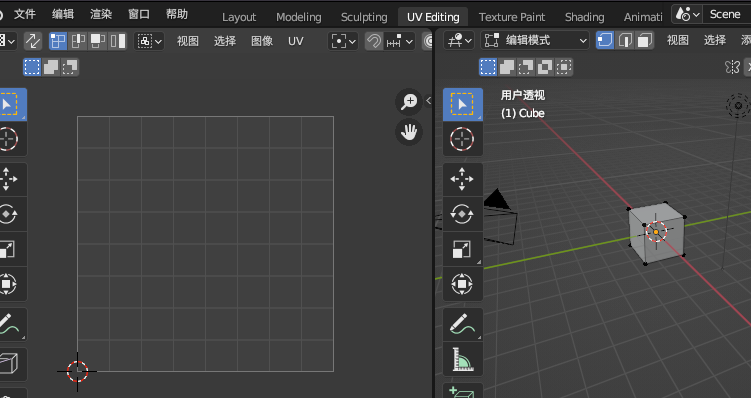Select the 3D viewport Scale tool
Screen dimensions: 751x398
click(463, 250)
